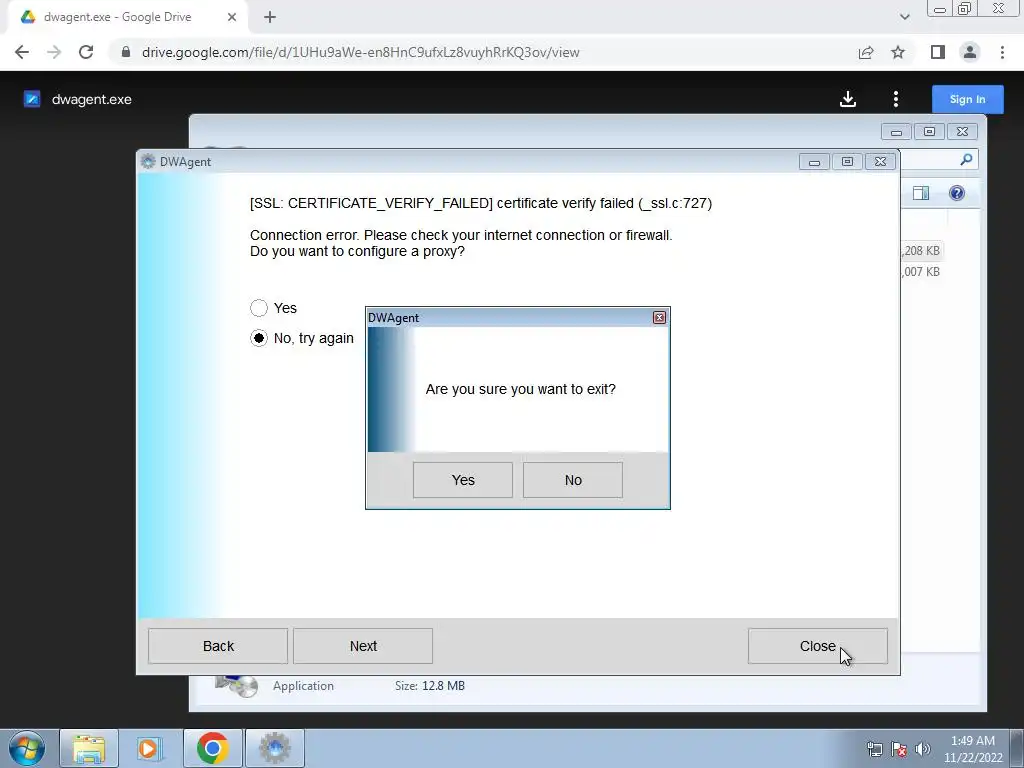
Task: Close the small DWAgent exit dialog
Action: (x=659, y=317)
